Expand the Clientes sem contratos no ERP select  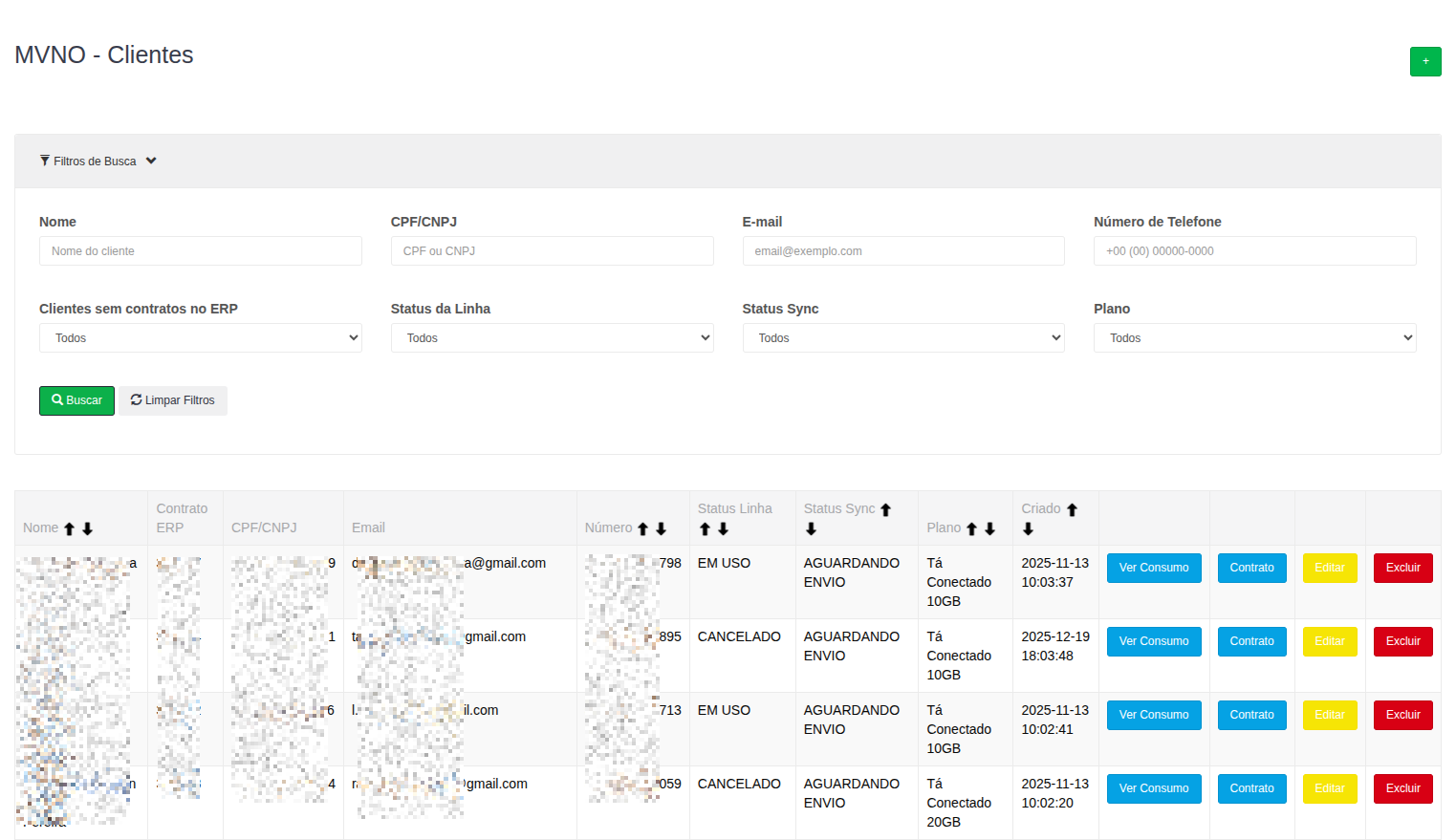tap(200, 338)
